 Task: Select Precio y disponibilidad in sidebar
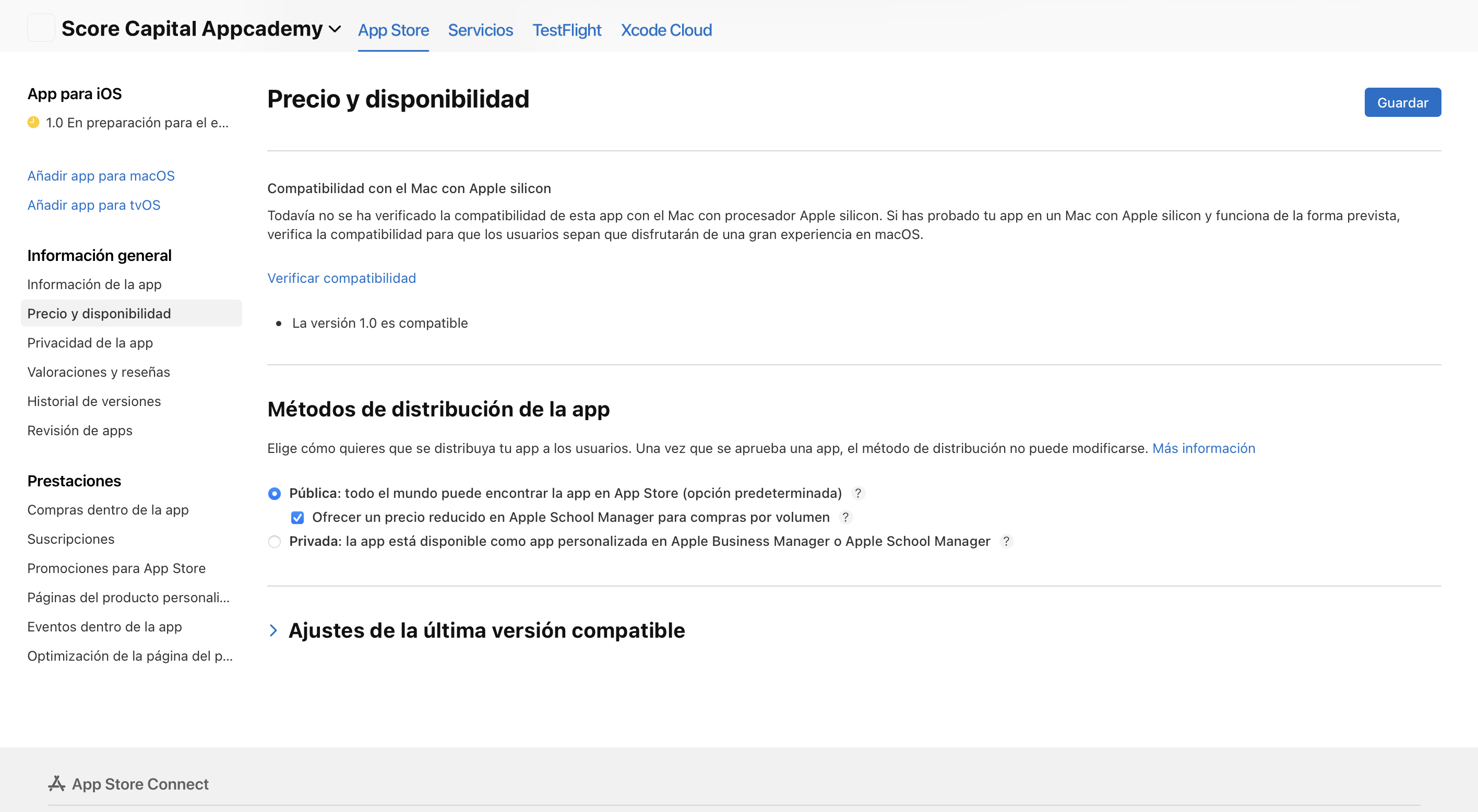pyautogui.click(x=132, y=313)
